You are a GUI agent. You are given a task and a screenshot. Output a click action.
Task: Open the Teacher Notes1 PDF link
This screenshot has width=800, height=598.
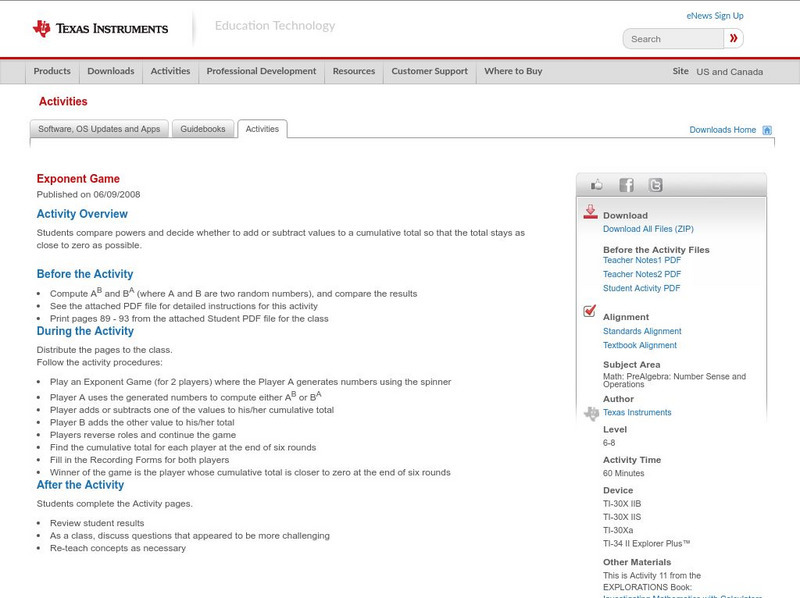(642, 260)
